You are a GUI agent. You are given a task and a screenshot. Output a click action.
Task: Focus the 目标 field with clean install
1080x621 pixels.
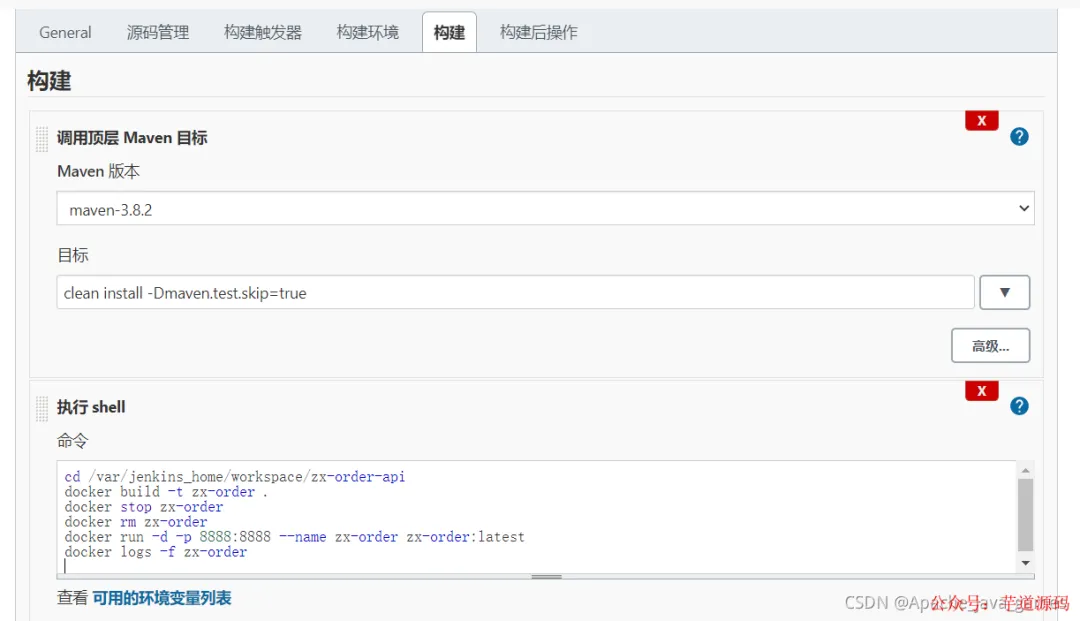(x=515, y=293)
